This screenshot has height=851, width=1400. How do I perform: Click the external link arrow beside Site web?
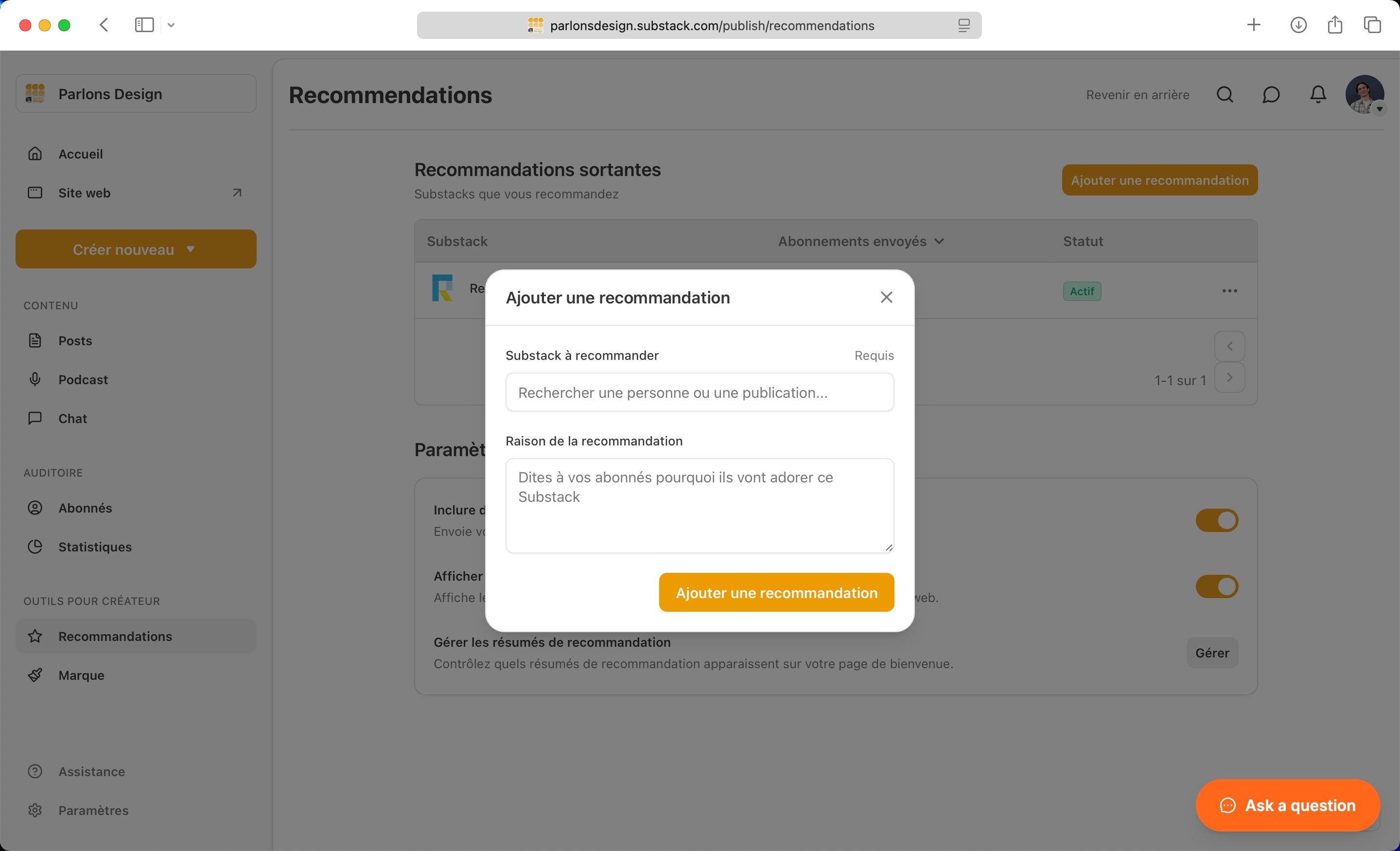(x=237, y=193)
